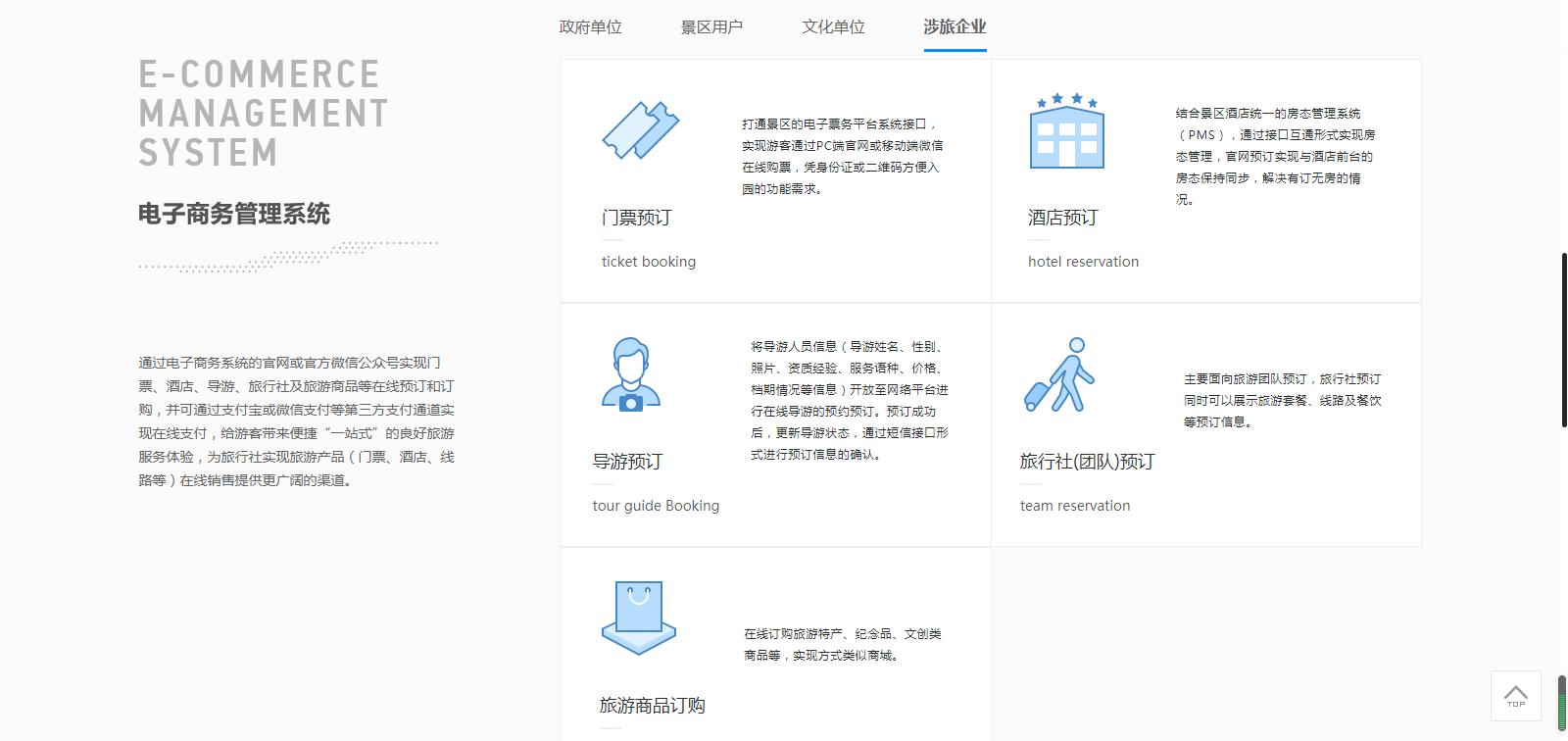
Task: Click the traveler with luggage icon
Action: (x=1059, y=374)
